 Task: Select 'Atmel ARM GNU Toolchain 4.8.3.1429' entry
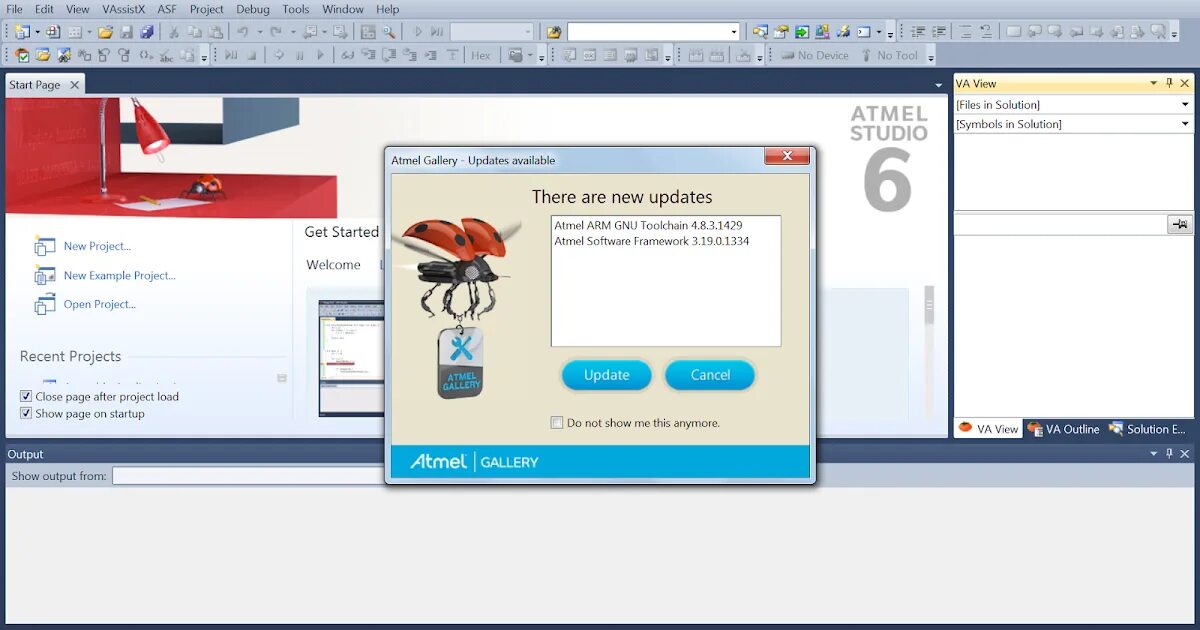[x=648, y=225]
